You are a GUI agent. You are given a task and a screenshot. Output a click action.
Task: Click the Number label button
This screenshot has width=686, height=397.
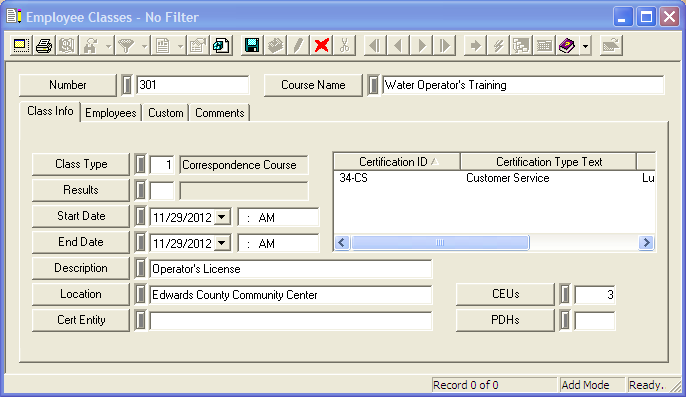[68, 85]
